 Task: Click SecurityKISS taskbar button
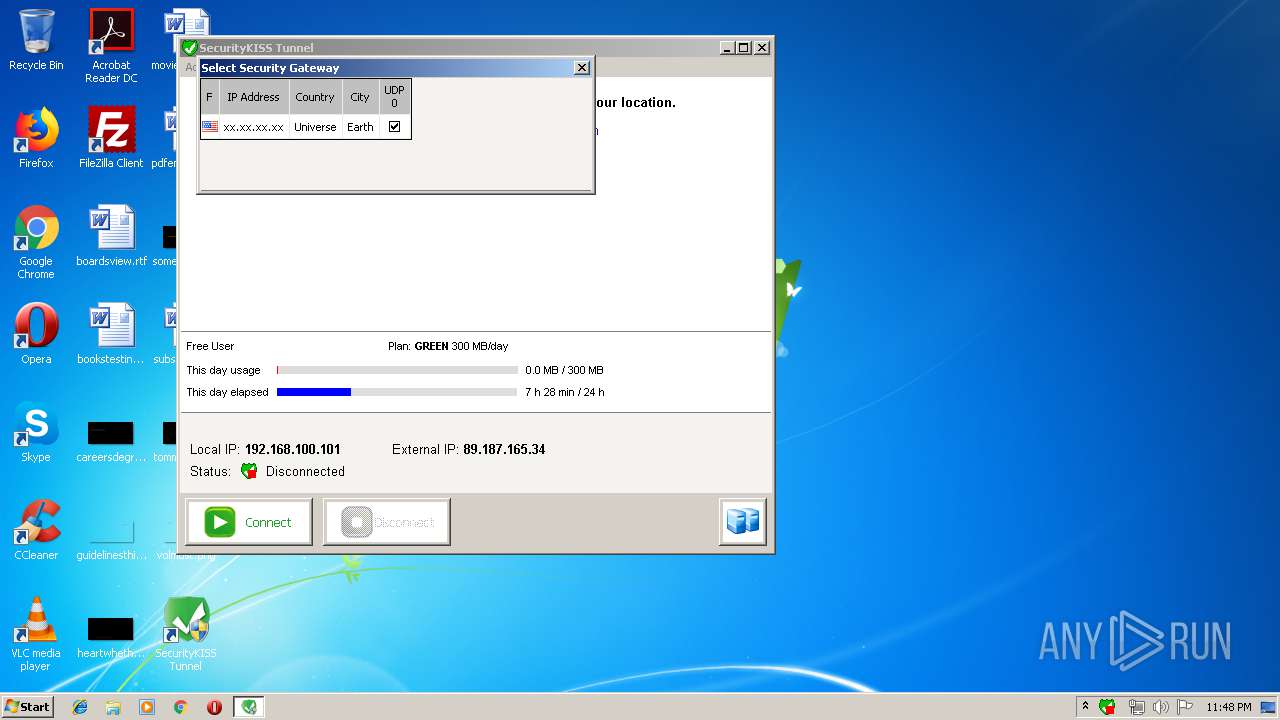249,707
